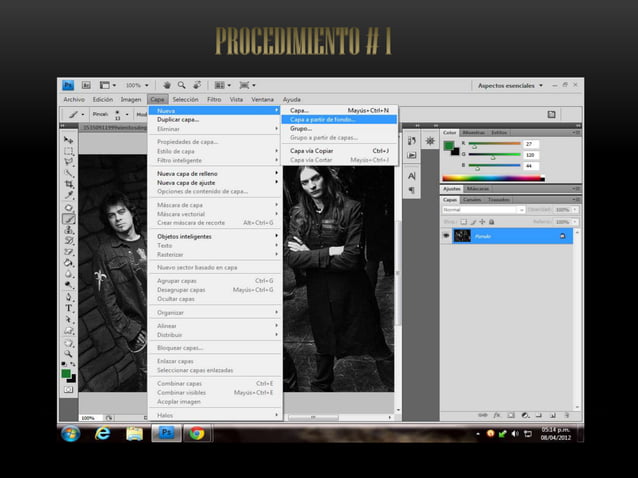This screenshot has width=638, height=478.
Task: Launch Bridge from the Br icon
Action: 87,86
